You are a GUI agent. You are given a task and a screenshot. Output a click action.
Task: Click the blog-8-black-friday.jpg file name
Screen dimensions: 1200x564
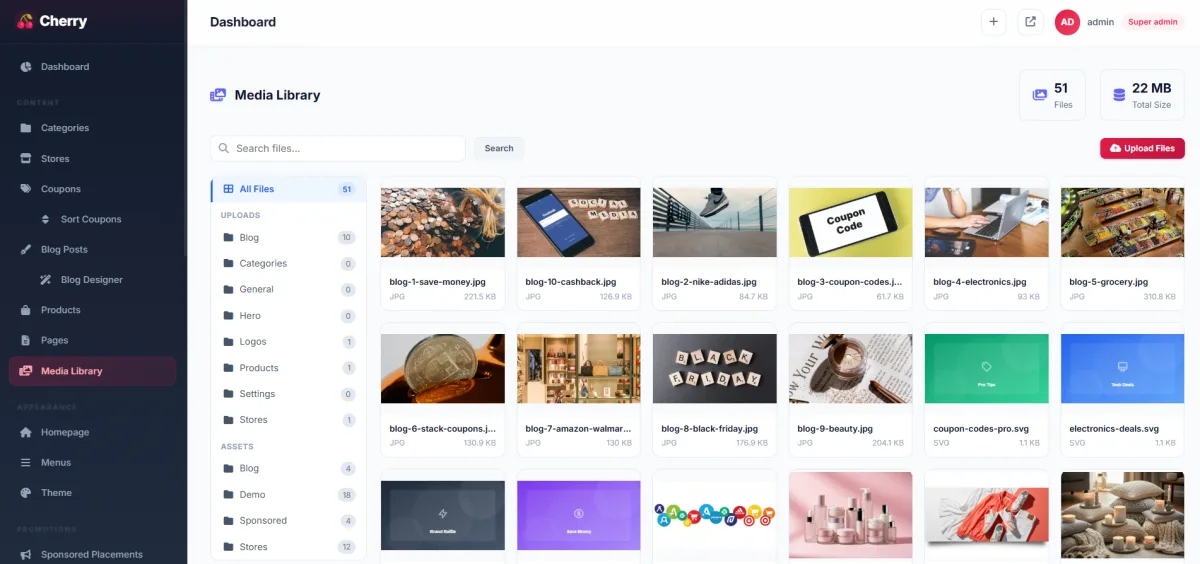point(710,428)
